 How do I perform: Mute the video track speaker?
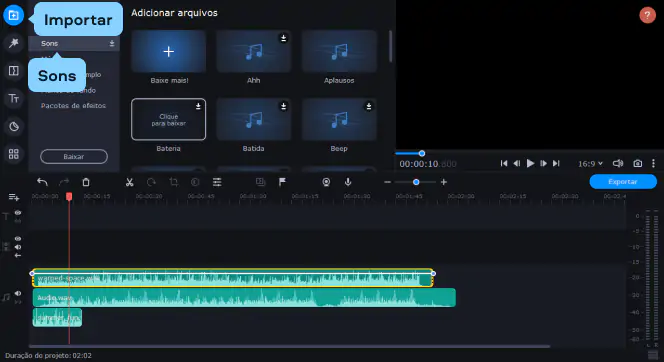coord(18,247)
